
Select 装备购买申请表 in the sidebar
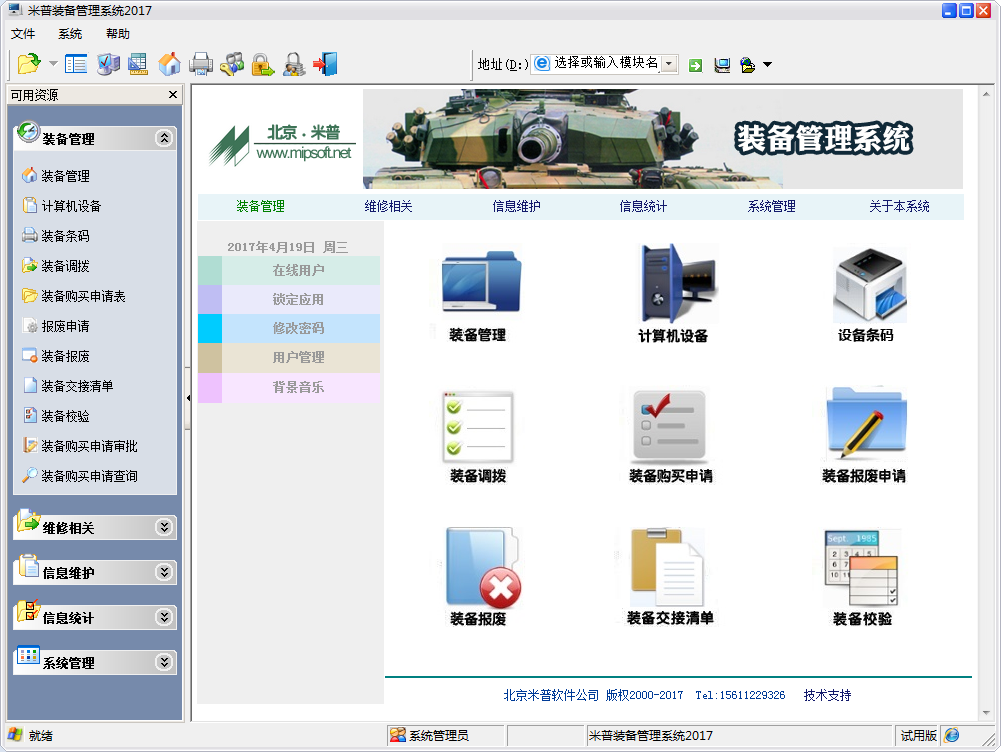83,296
